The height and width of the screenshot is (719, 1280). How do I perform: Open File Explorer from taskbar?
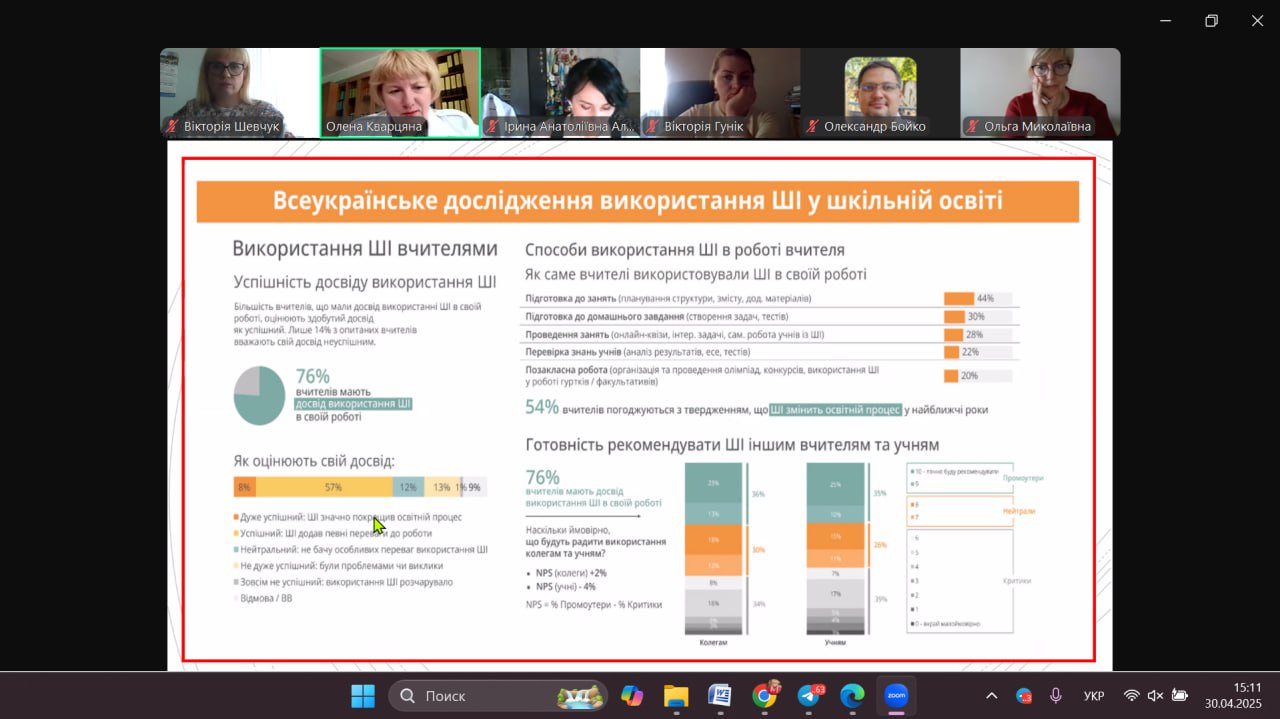(676, 695)
